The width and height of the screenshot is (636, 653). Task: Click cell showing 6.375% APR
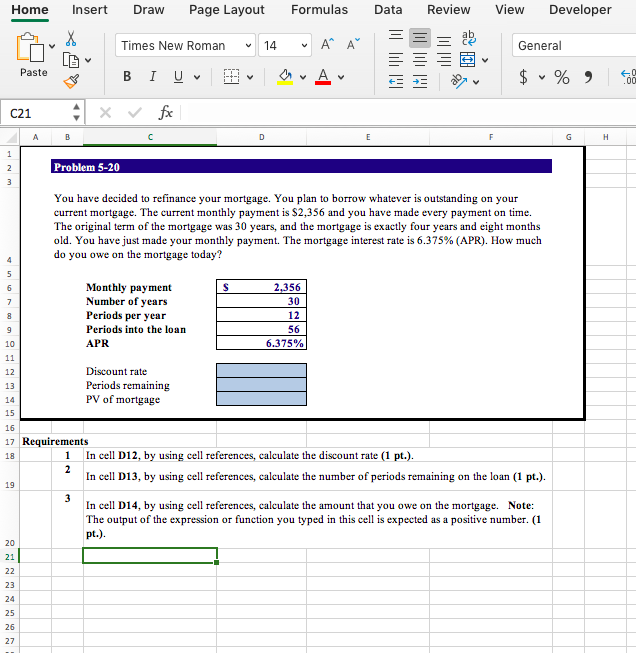pyautogui.click(x=262, y=343)
